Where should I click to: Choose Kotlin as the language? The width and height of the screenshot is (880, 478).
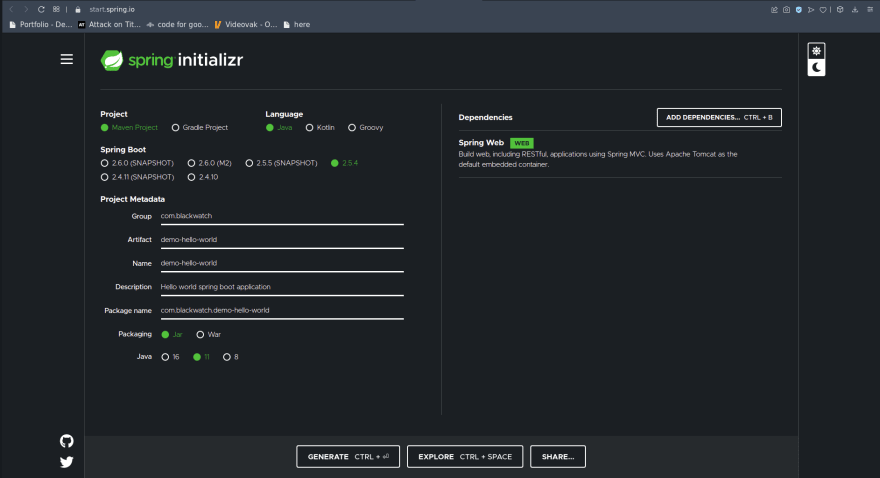(320, 128)
